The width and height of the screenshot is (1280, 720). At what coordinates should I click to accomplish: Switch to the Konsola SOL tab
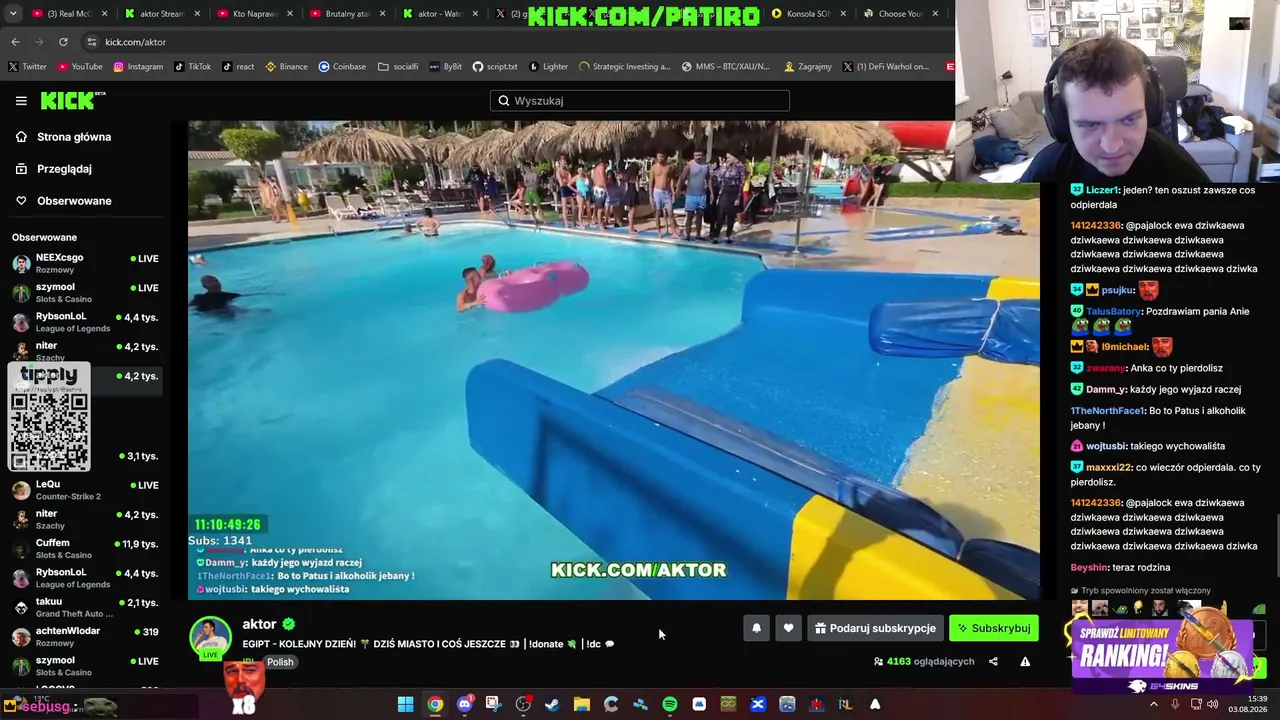(x=808, y=14)
